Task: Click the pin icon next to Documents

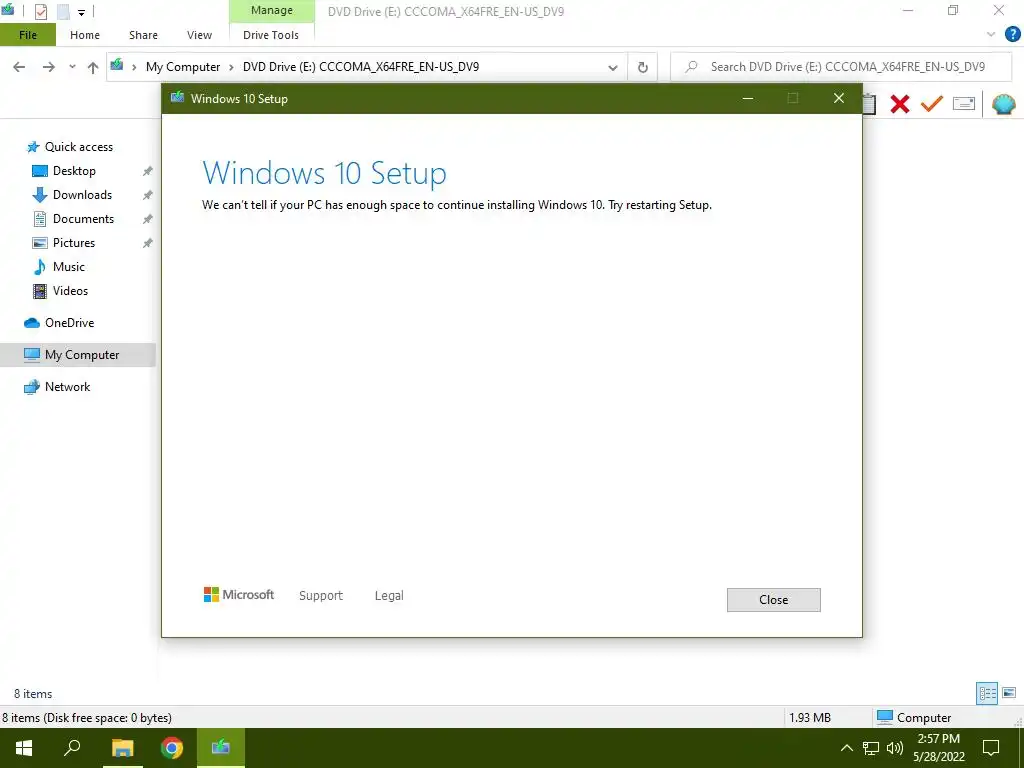Action: tap(148, 219)
